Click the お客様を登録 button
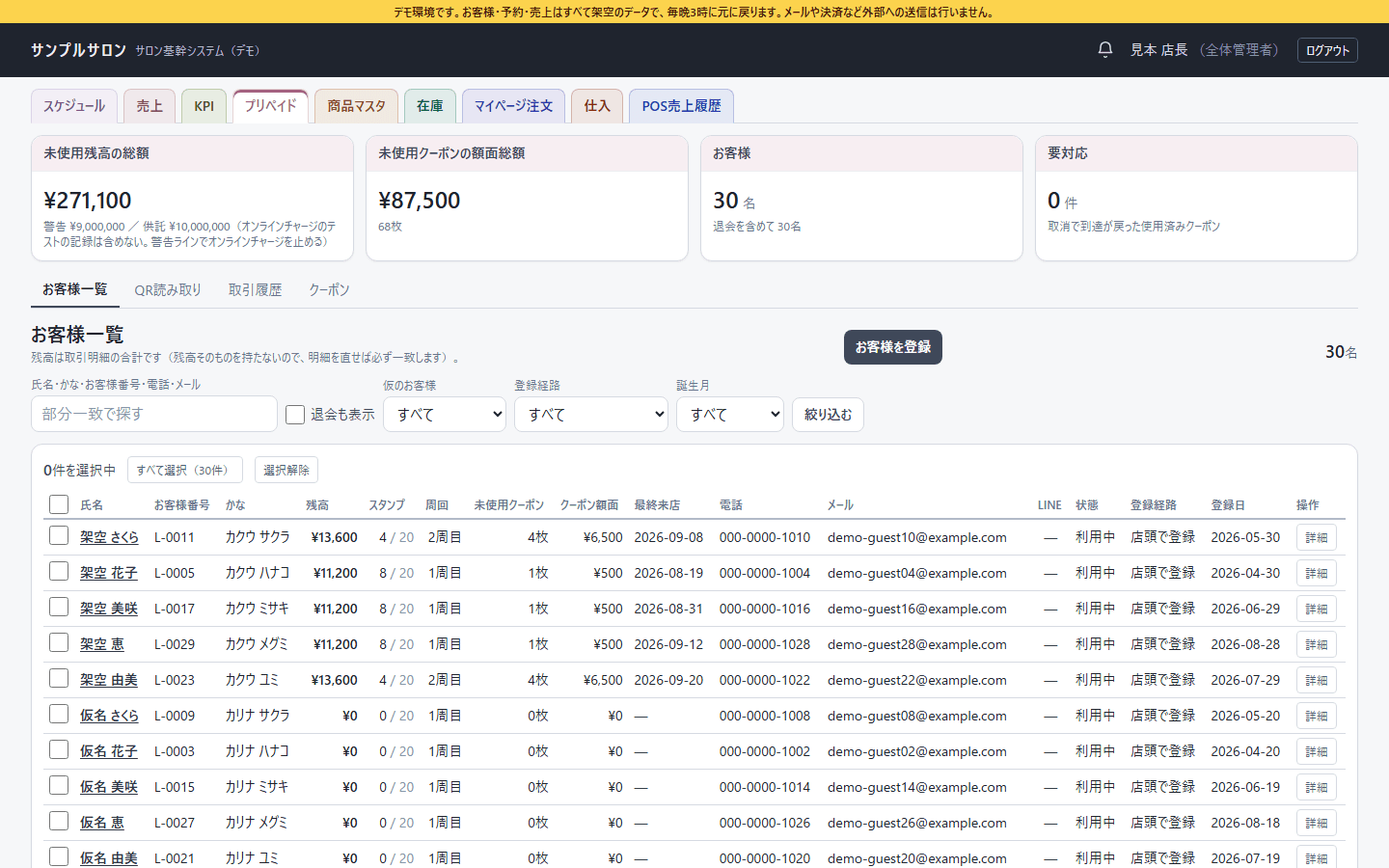 (893, 347)
